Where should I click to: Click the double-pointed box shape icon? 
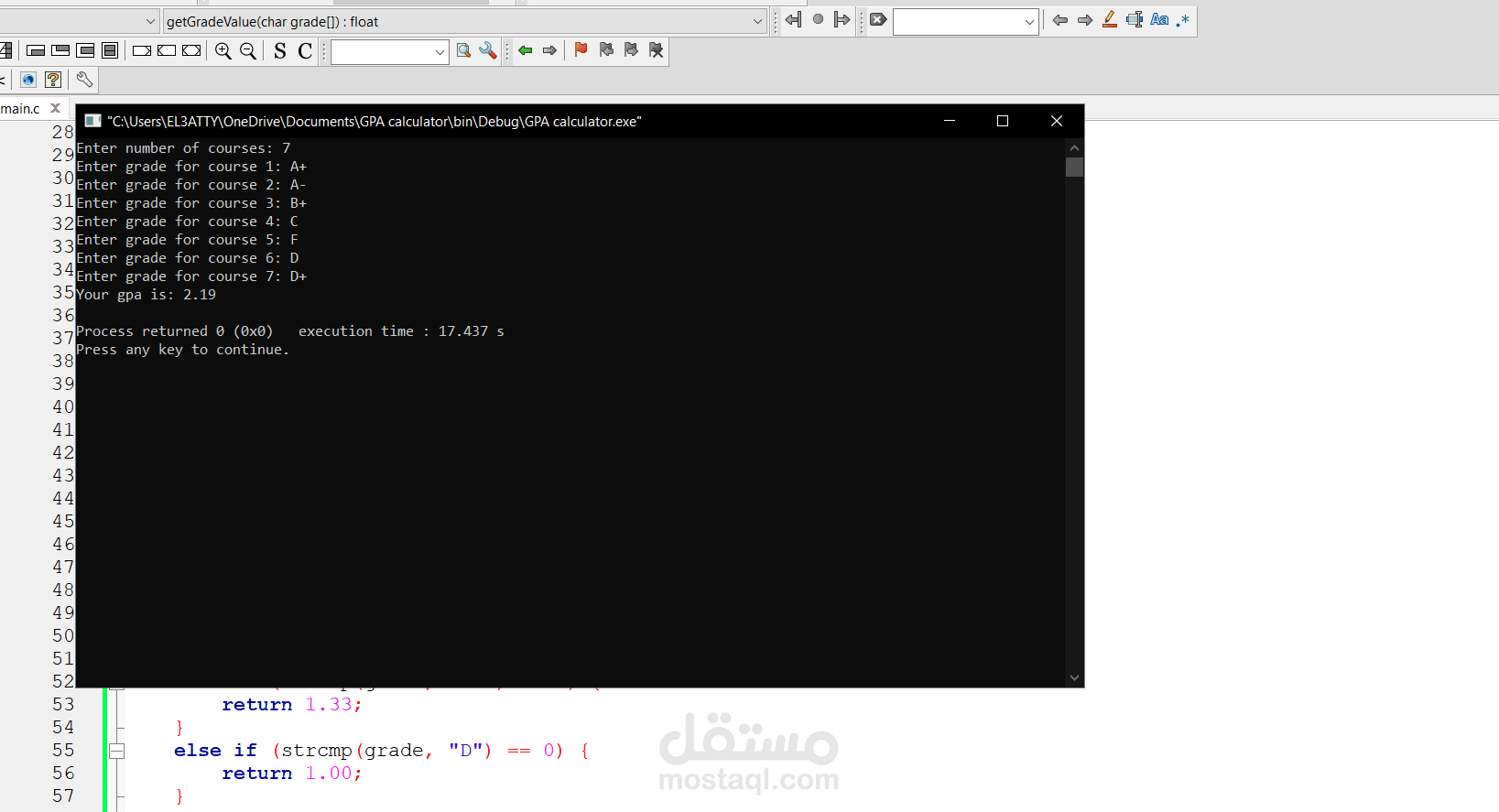coord(191,51)
